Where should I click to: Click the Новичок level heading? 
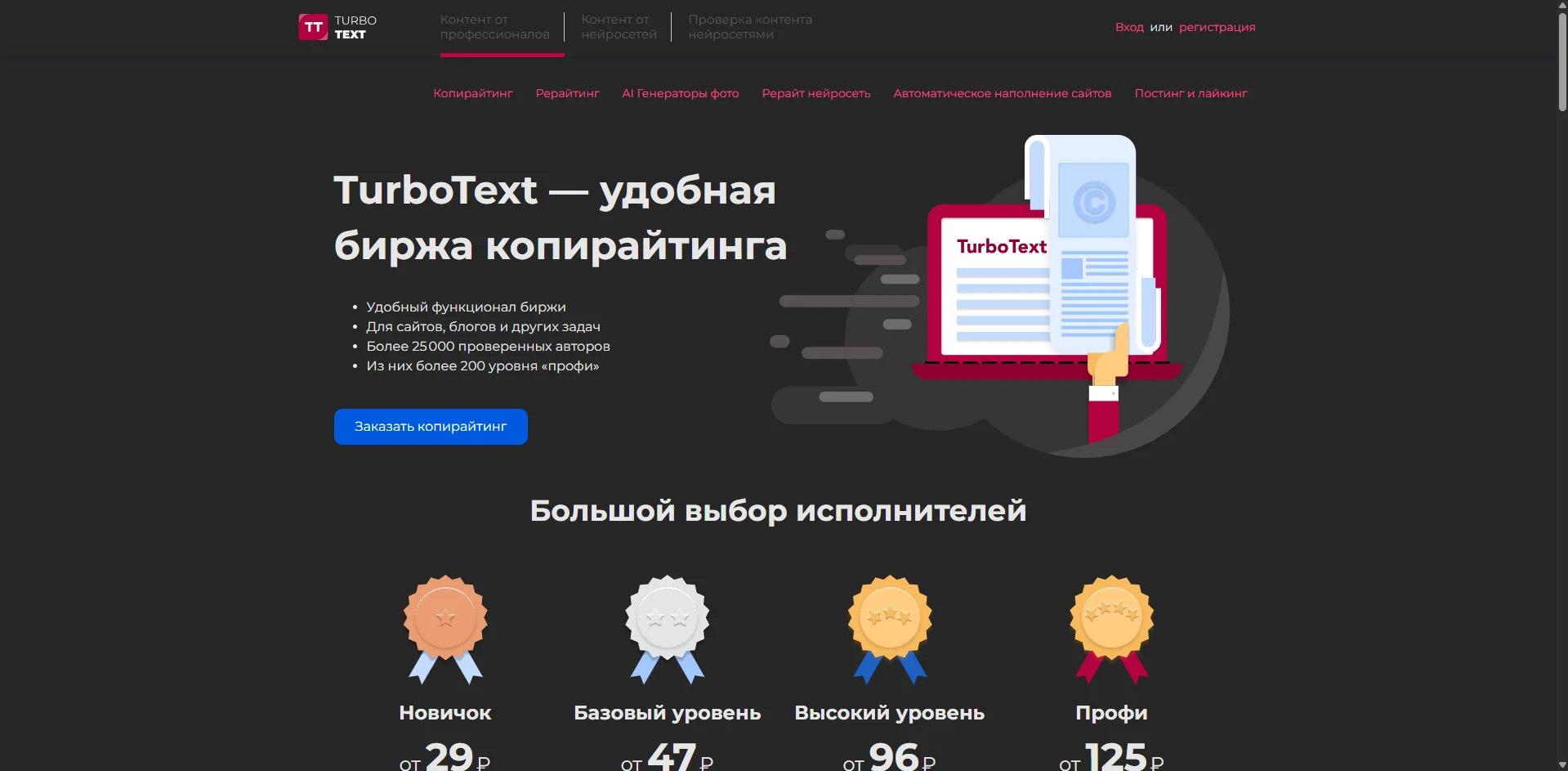pyautogui.click(x=445, y=713)
